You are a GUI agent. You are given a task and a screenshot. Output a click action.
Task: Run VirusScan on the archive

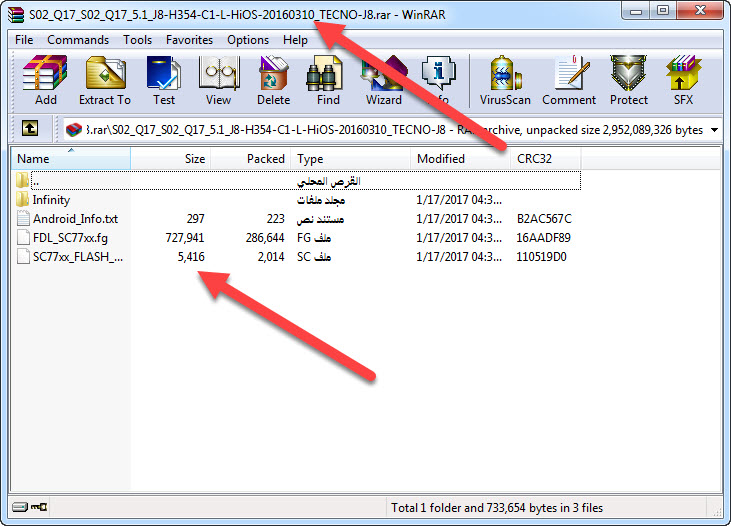tap(505, 80)
